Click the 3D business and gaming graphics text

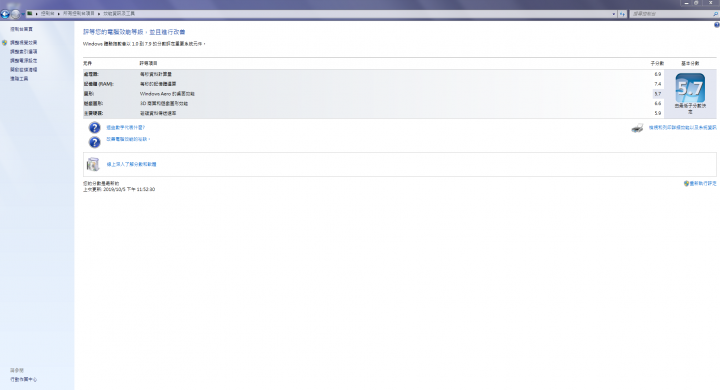tap(163, 103)
